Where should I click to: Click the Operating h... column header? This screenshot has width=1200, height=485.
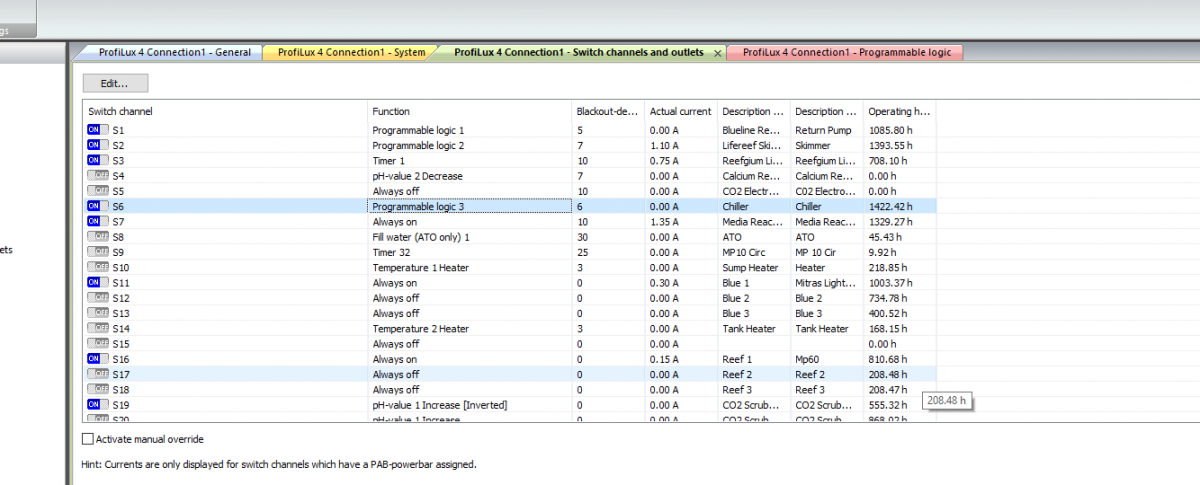pos(899,111)
